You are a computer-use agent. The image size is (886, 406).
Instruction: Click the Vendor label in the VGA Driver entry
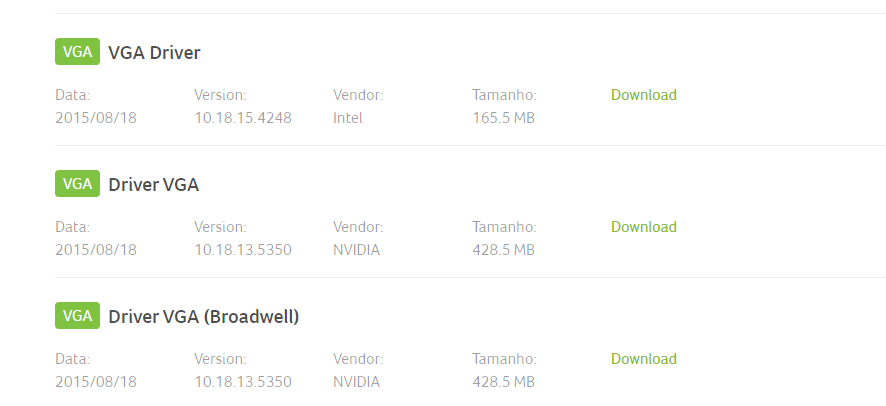click(x=358, y=95)
